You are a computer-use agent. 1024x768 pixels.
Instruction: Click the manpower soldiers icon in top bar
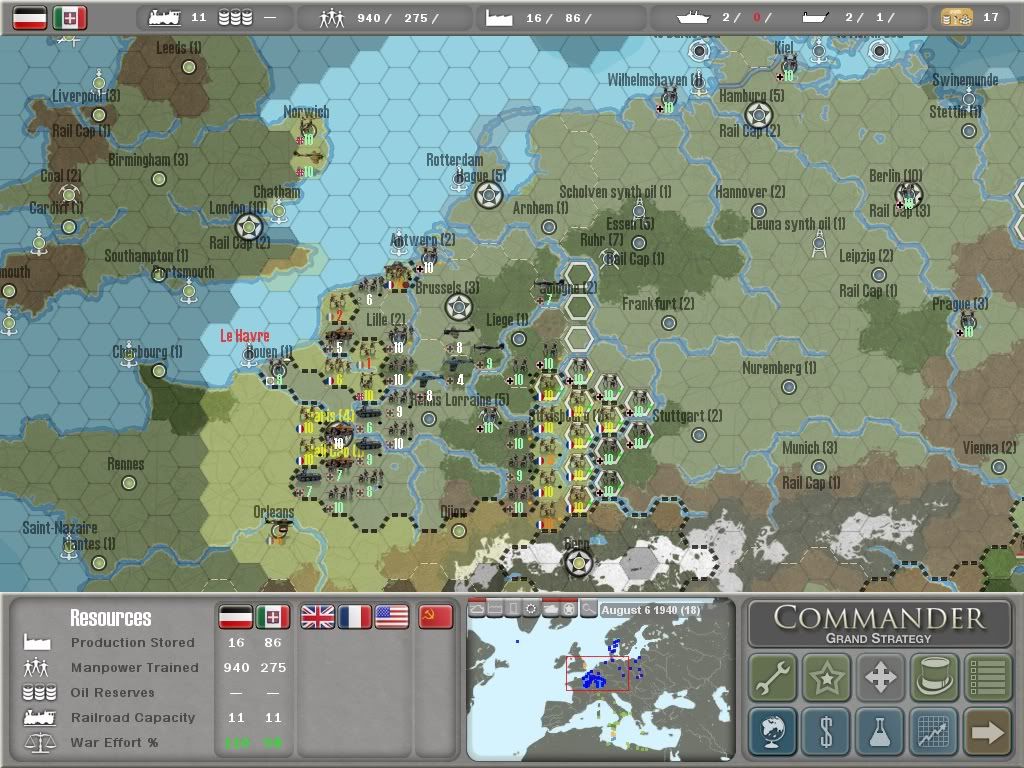pyautogui.click(x=332, y=18)
